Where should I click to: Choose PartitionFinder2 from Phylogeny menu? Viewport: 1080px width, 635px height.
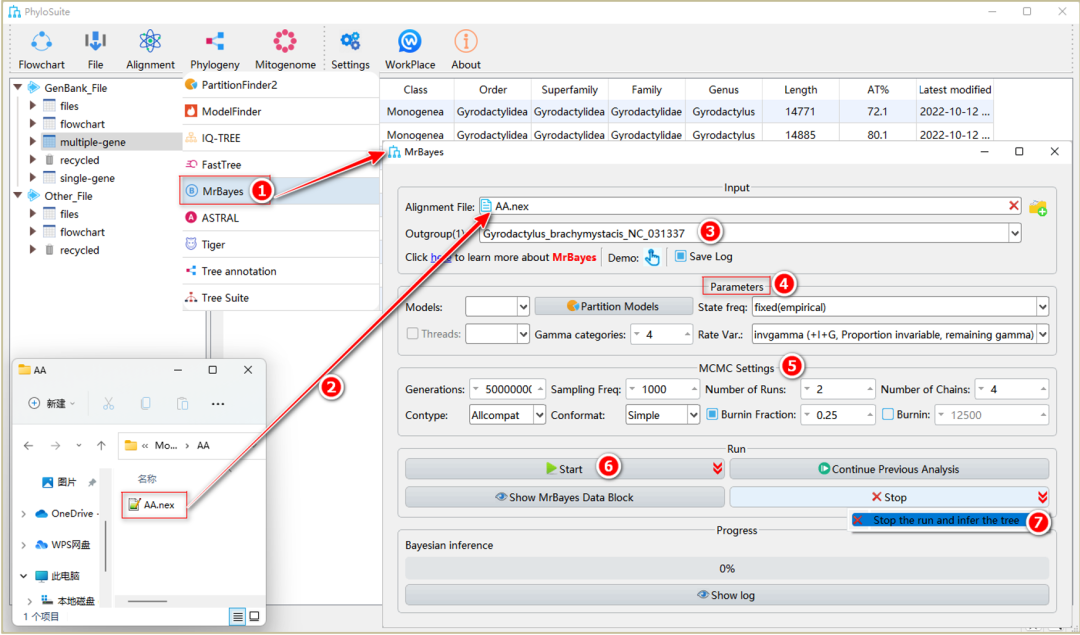(281, 85)
